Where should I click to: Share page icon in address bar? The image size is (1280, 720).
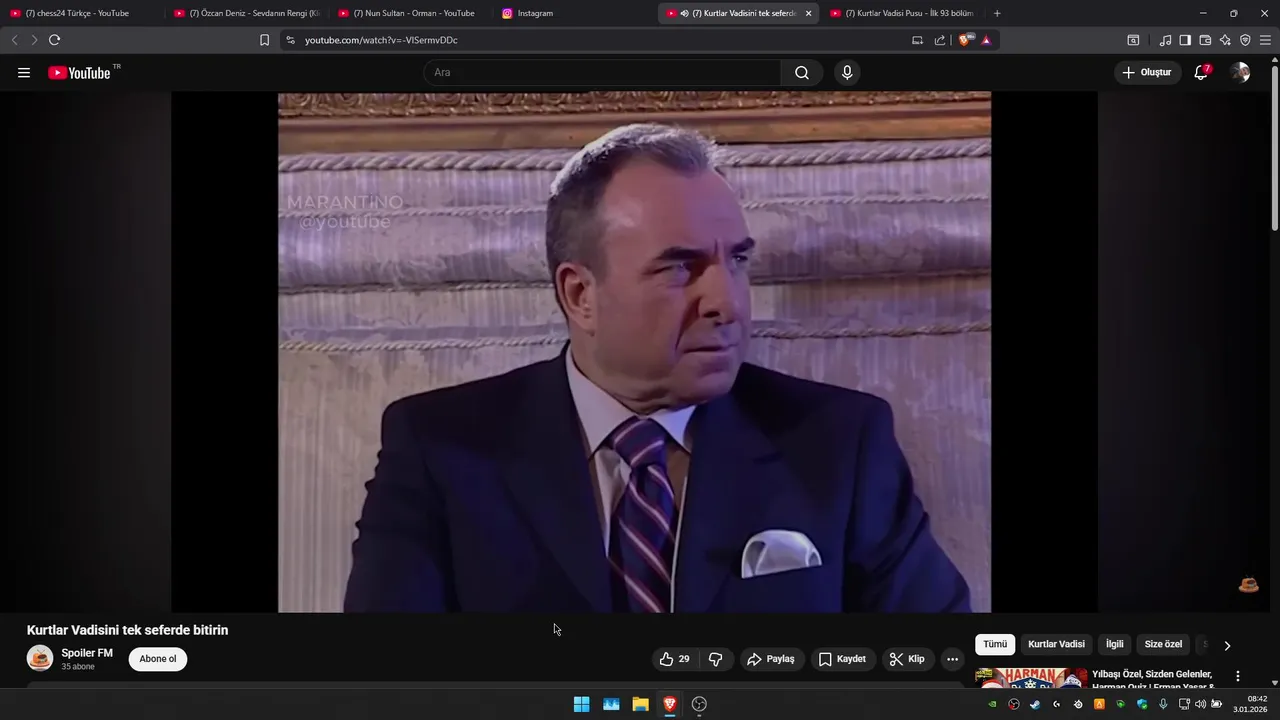[940, 40]
